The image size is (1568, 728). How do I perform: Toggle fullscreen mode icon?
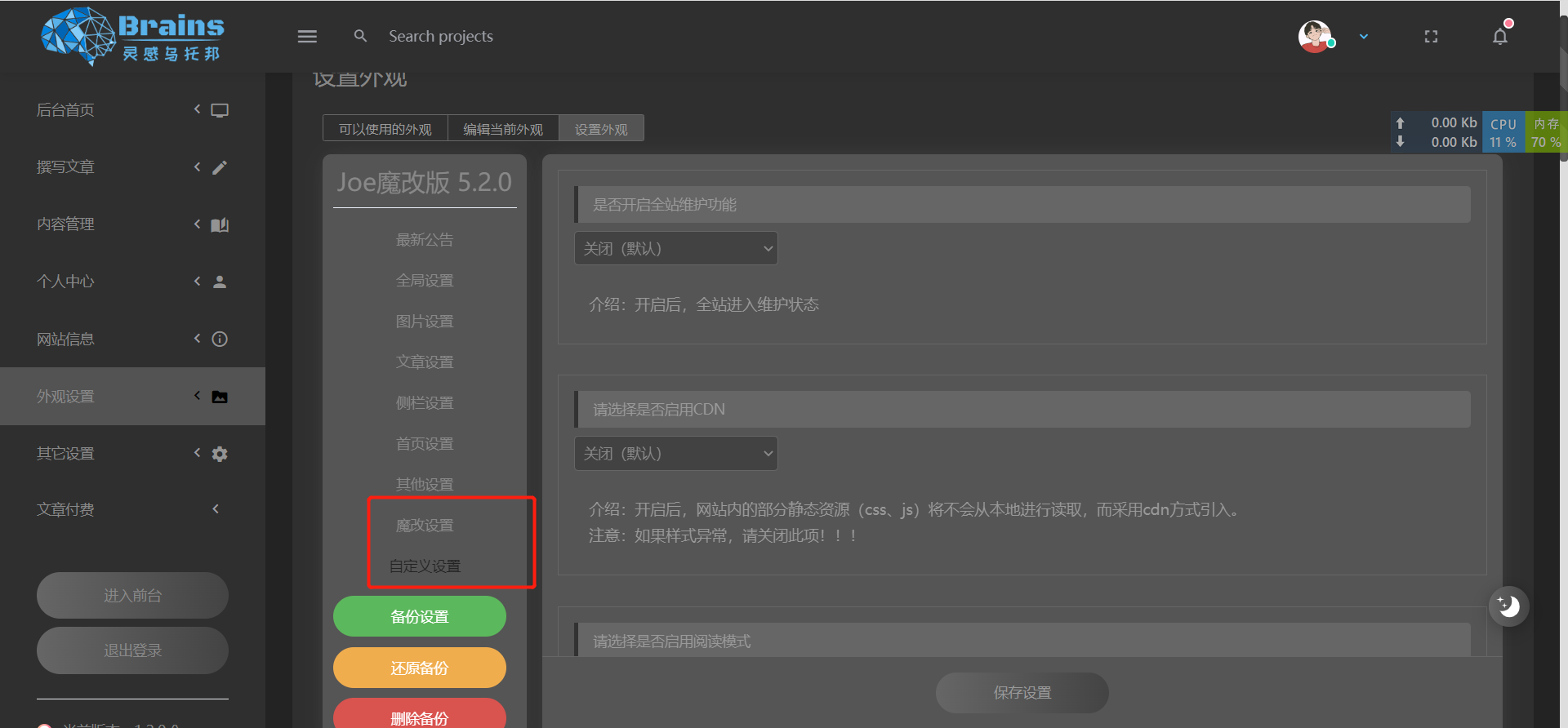(x=1431, y=37)
